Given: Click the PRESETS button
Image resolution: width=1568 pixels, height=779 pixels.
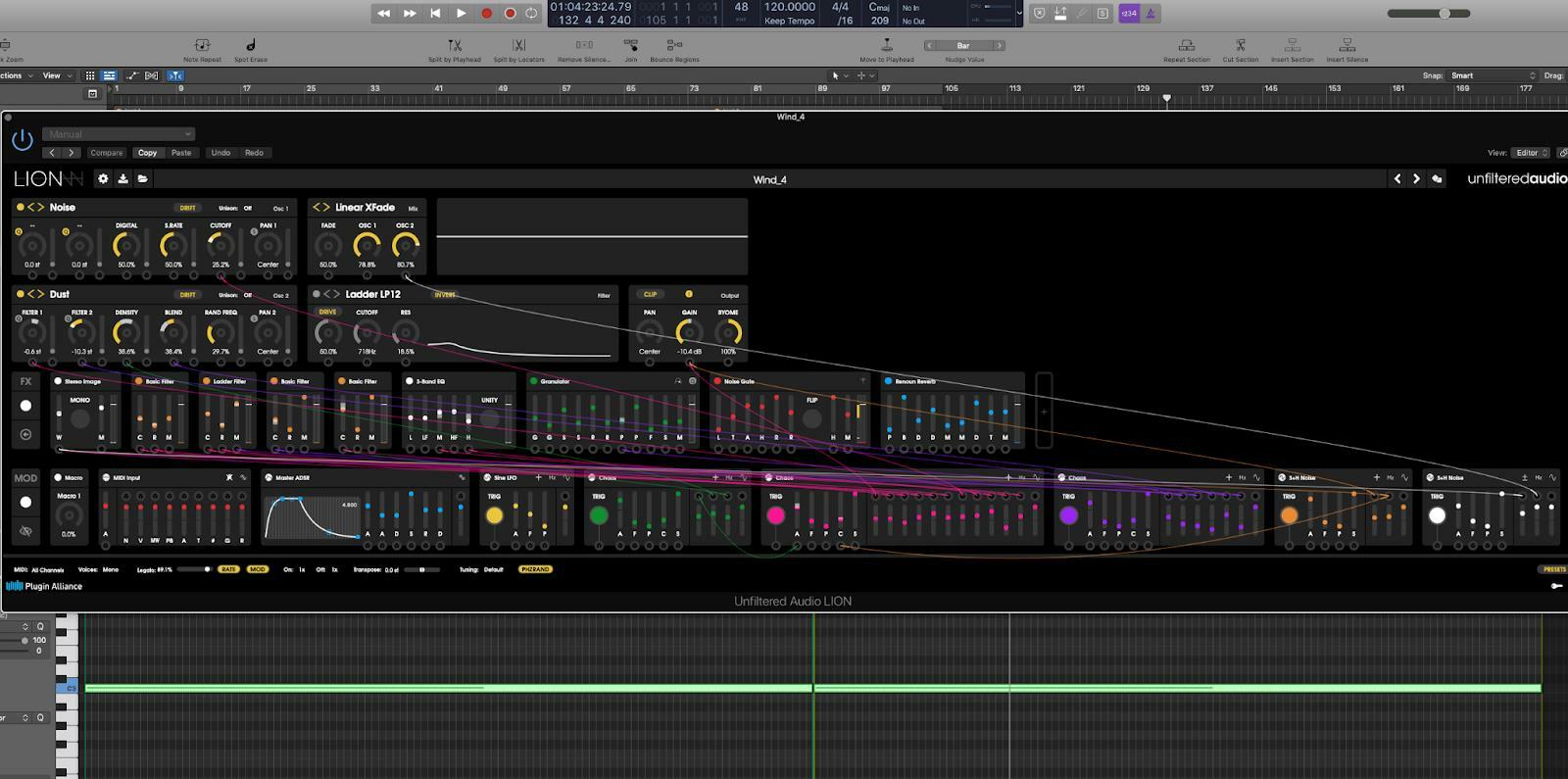Looking at the screenshot, I should point(1554,569).
